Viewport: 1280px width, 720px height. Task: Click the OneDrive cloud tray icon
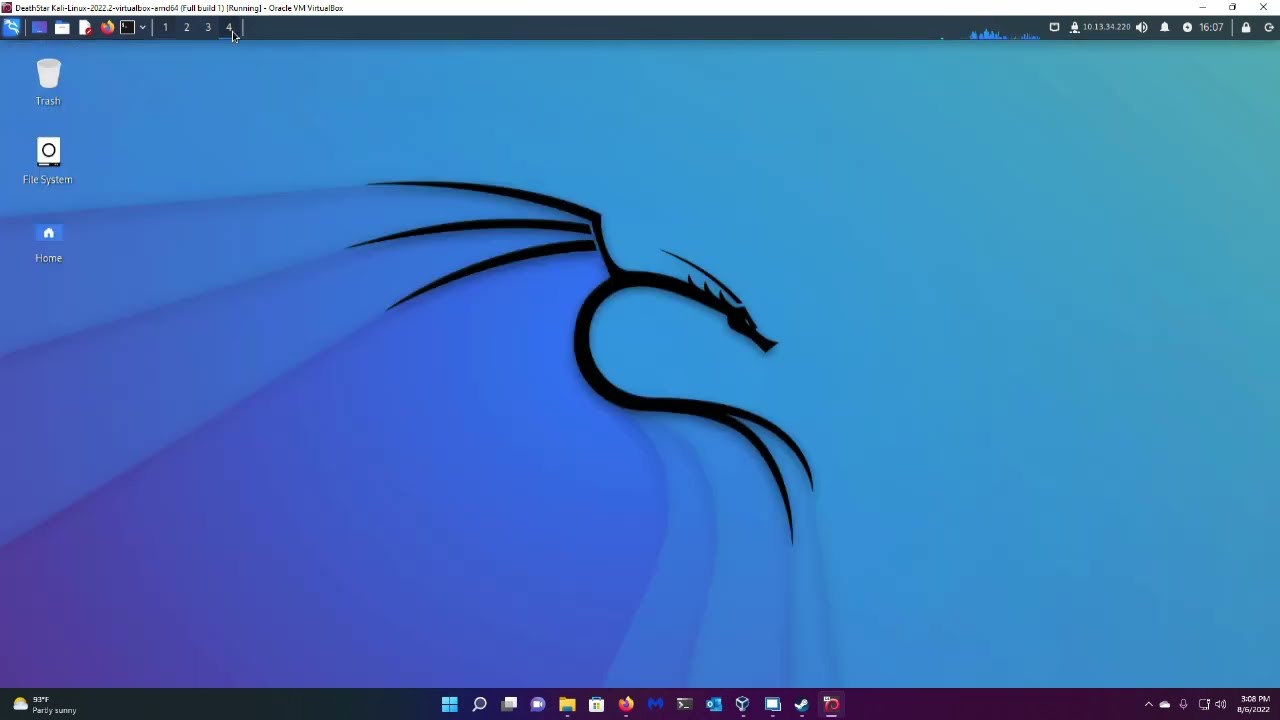pos(1165,705)
